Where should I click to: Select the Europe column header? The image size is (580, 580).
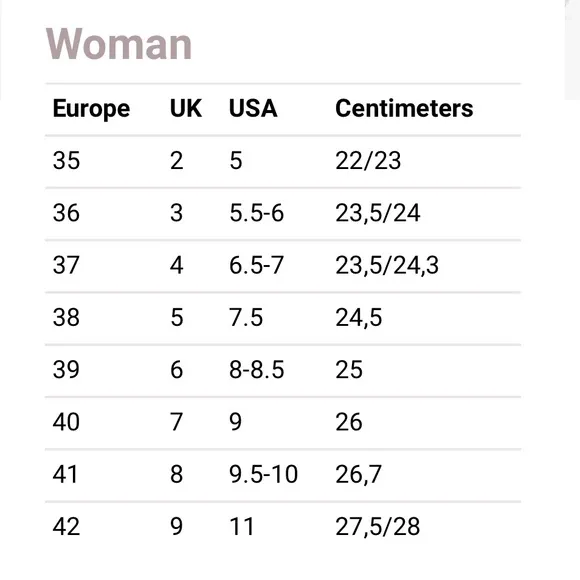pos(91,109)
